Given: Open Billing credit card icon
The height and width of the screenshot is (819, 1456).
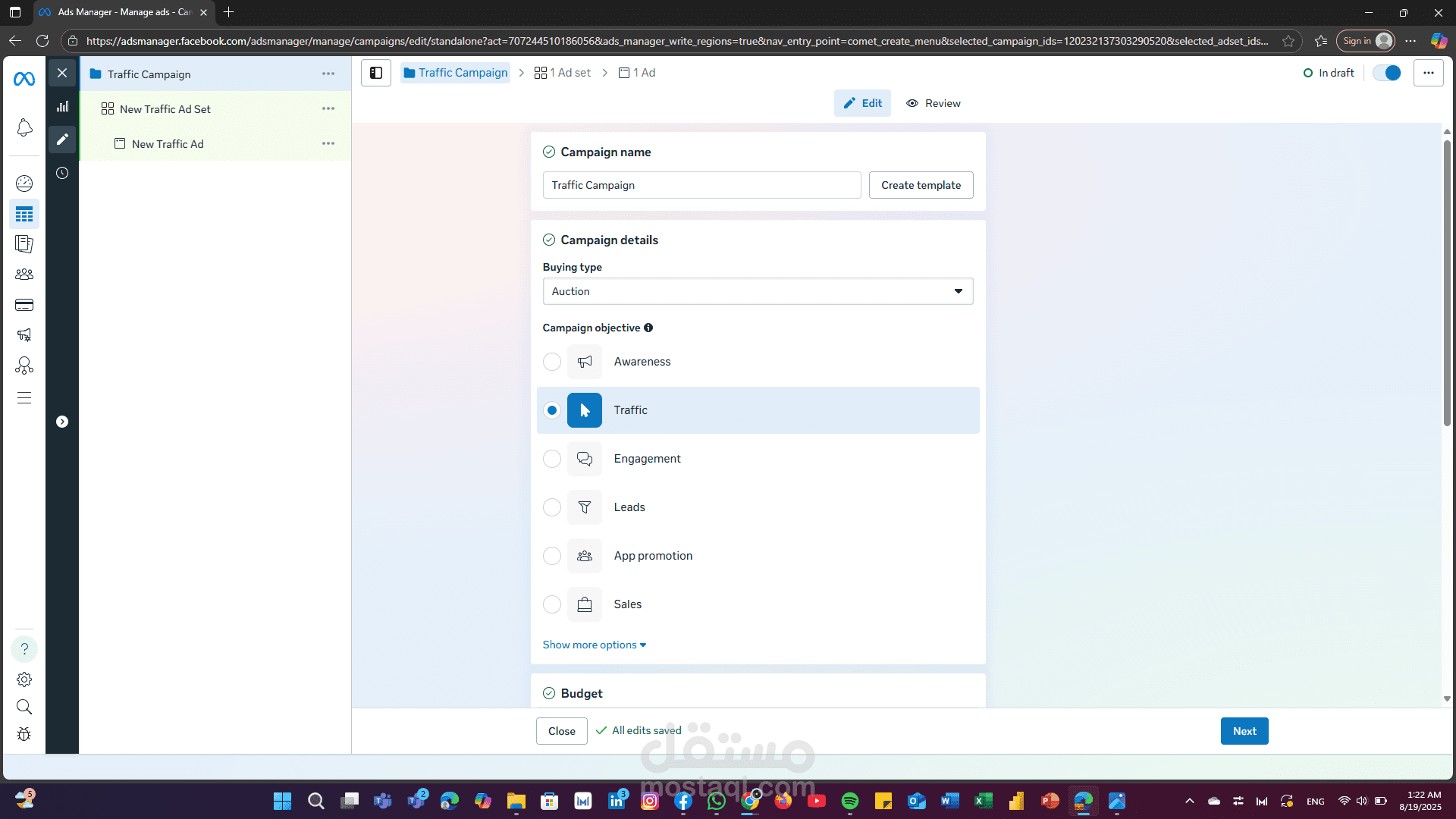Looking at the screenshot, I should point(24,305).
